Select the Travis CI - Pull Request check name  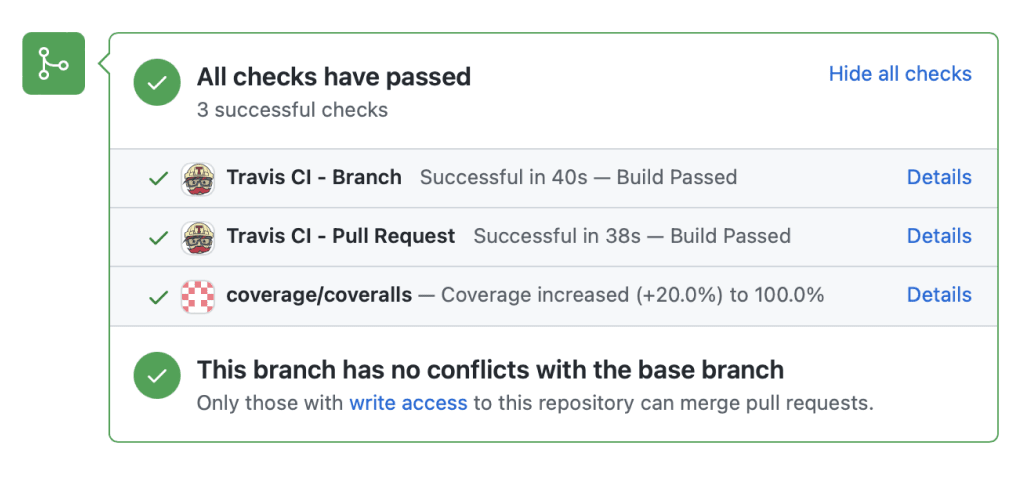point(341,236)
